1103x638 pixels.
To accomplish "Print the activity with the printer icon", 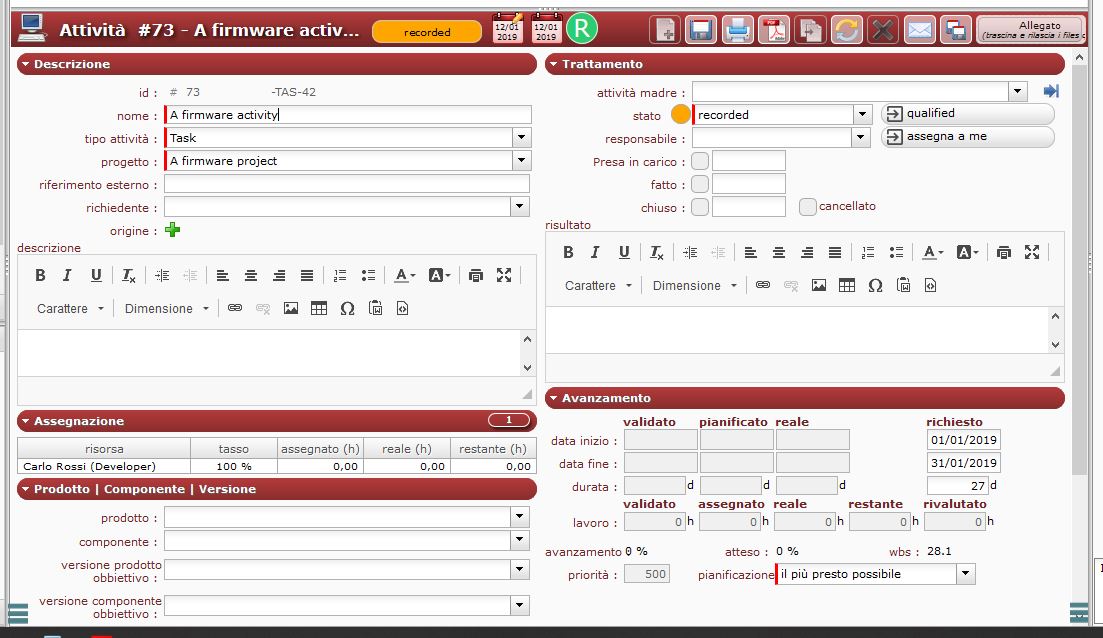I will coord(737,30).
